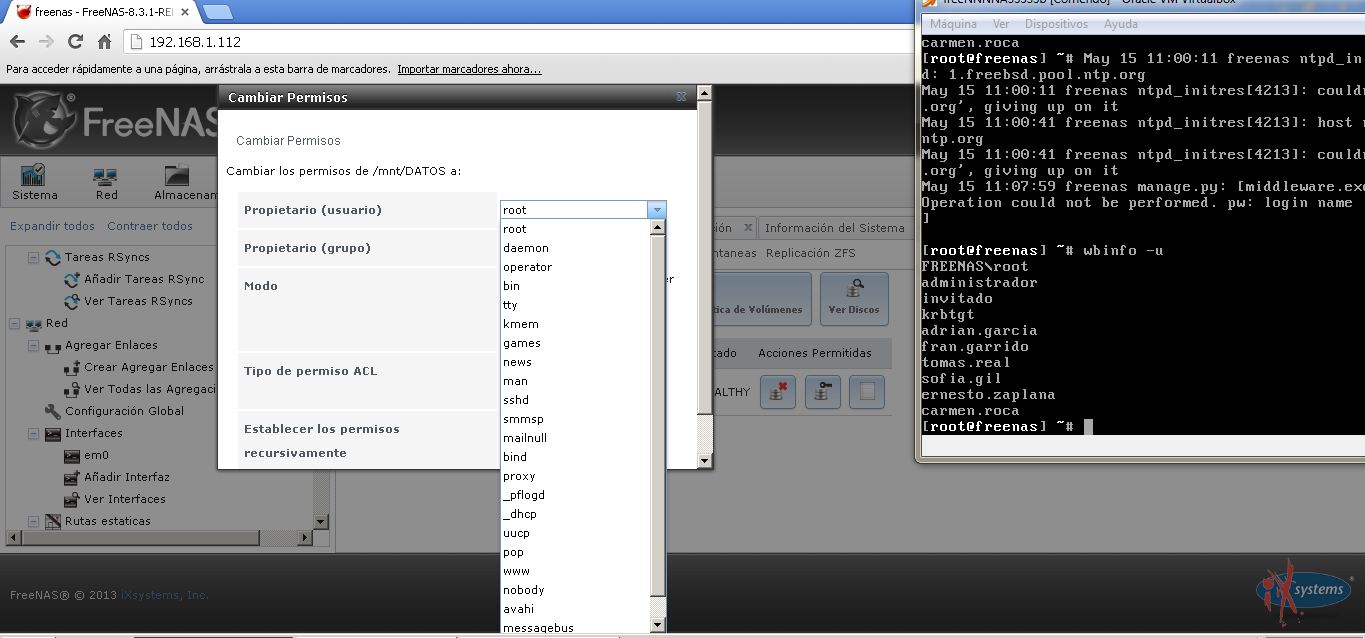Collapse the Rutas estaticas tree node
Viewport: 1365px width, 638px height.
tap(33, 521)
